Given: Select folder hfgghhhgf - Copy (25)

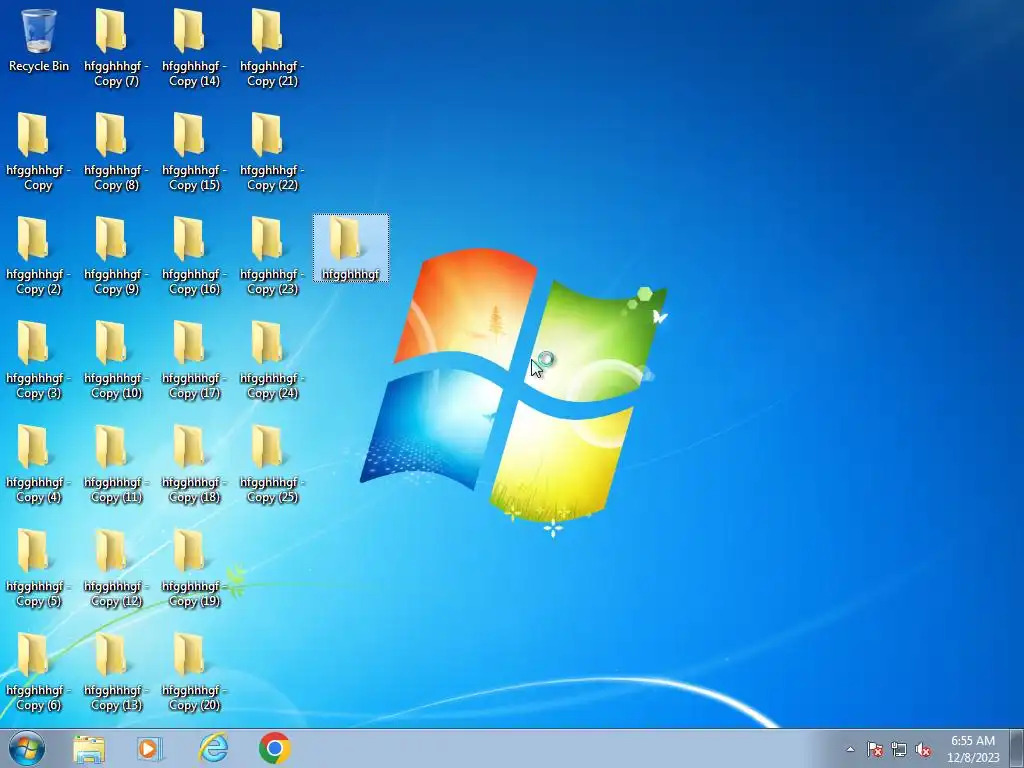Looking at the screenshot, I should 272,464.
